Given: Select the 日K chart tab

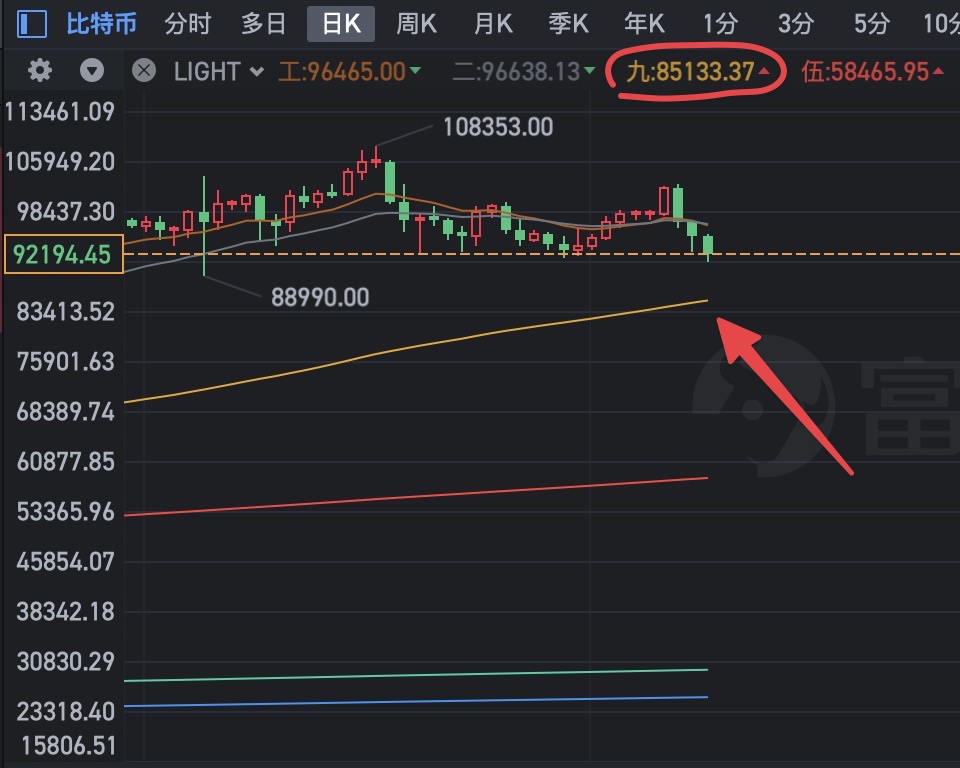Looking at the screenshot, I should (x=341, y=24).
